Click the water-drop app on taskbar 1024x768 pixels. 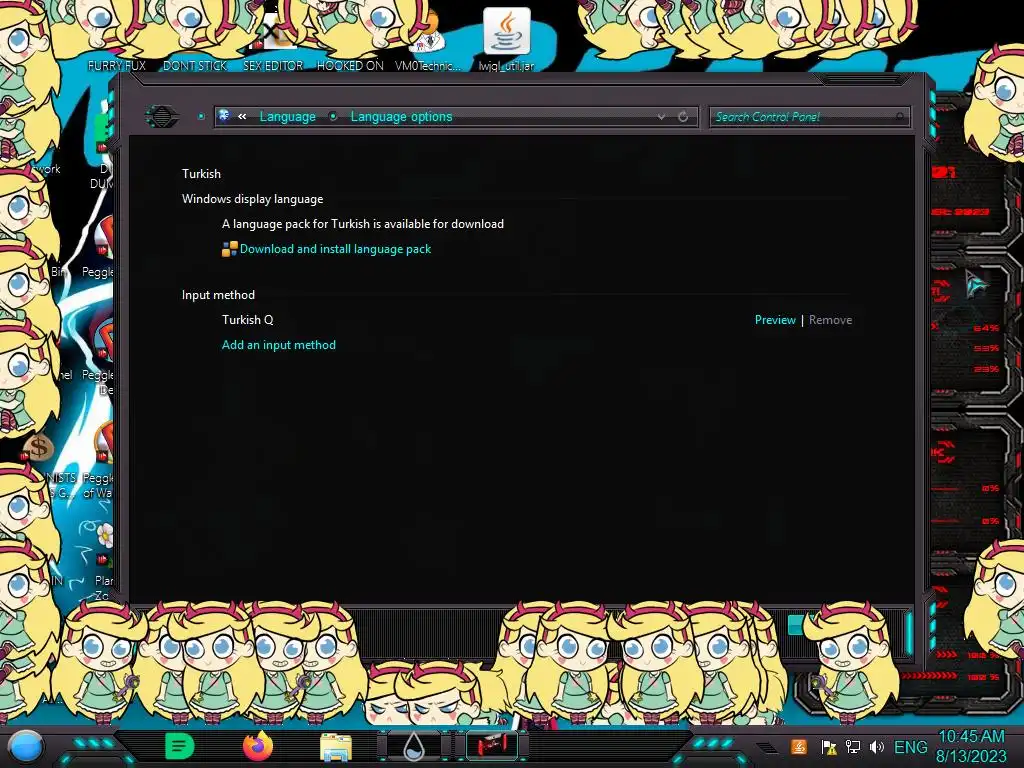[414, 746]
